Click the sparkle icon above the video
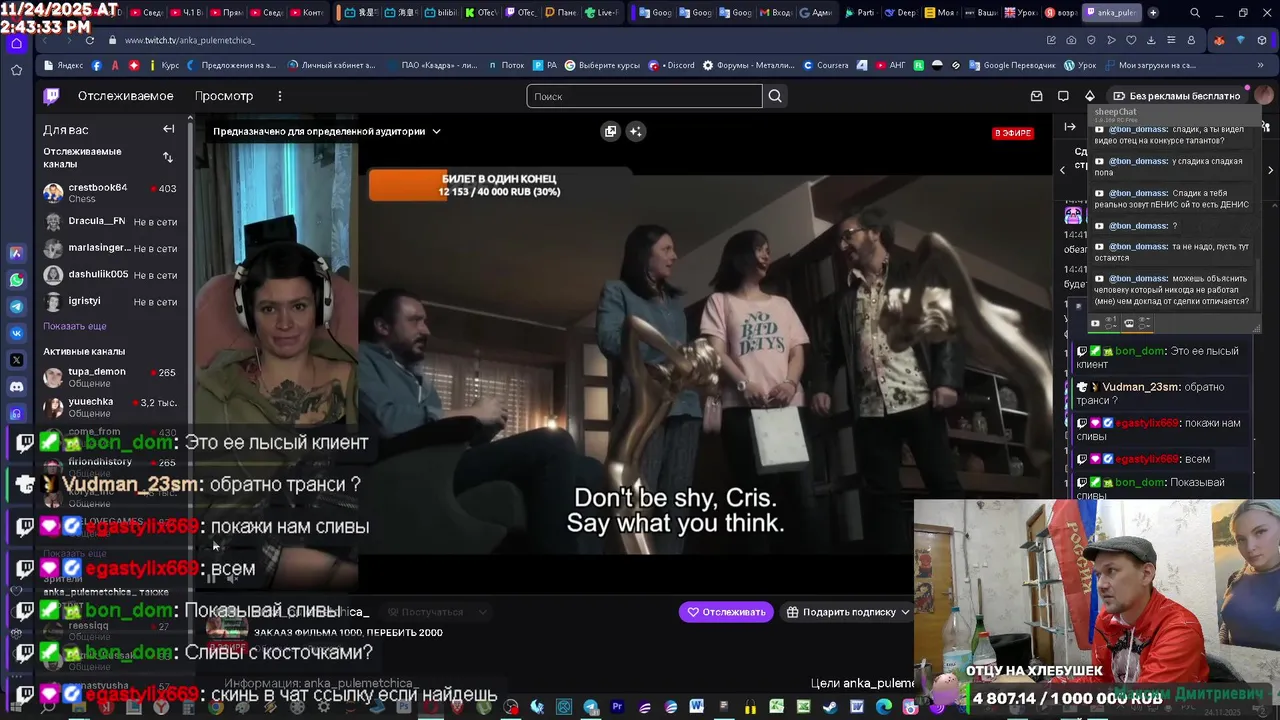The width and height of the screenshot is (1280, 720). tap(636, 131)
